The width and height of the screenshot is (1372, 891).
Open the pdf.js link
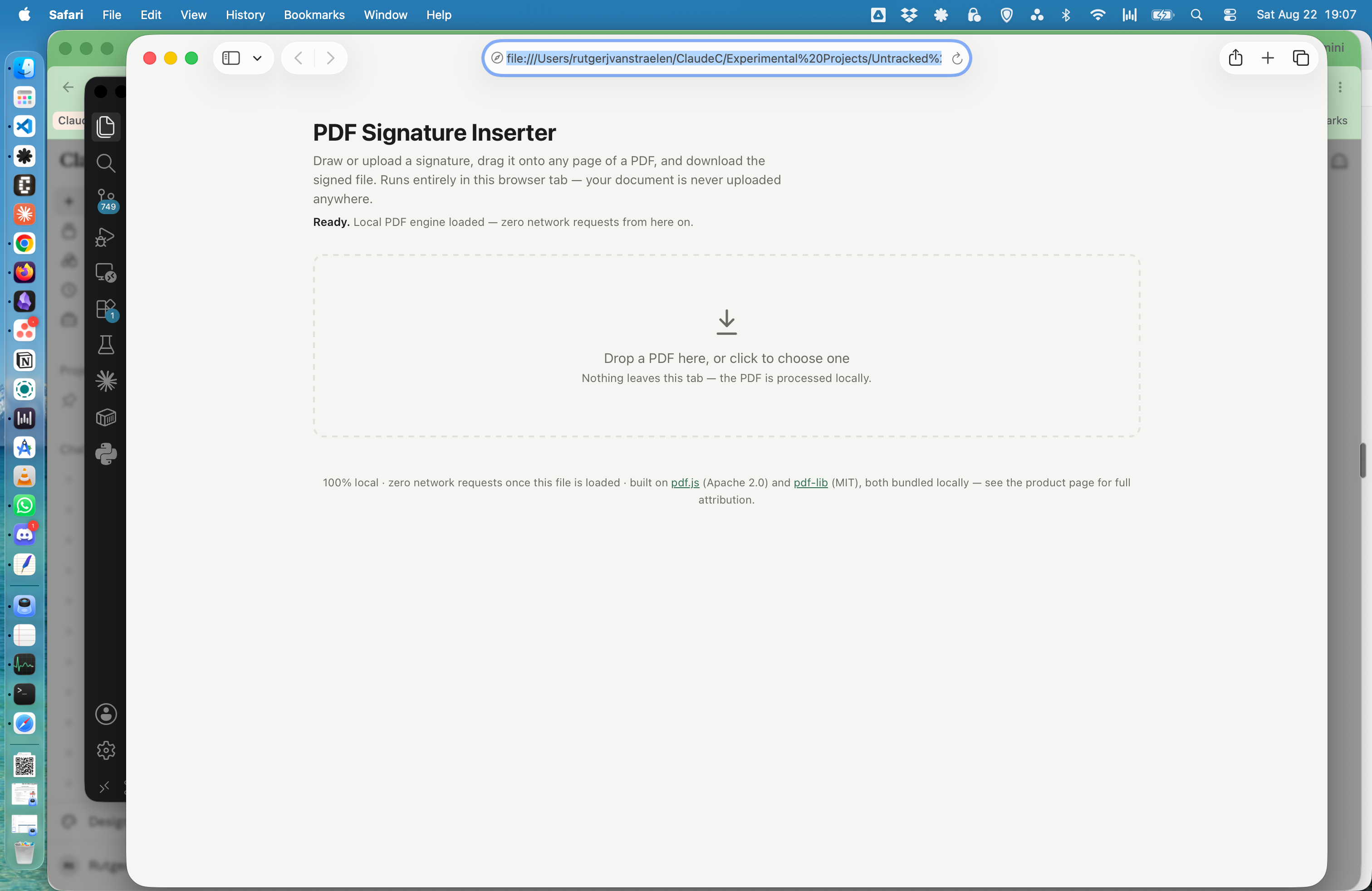tap(685, 482)
